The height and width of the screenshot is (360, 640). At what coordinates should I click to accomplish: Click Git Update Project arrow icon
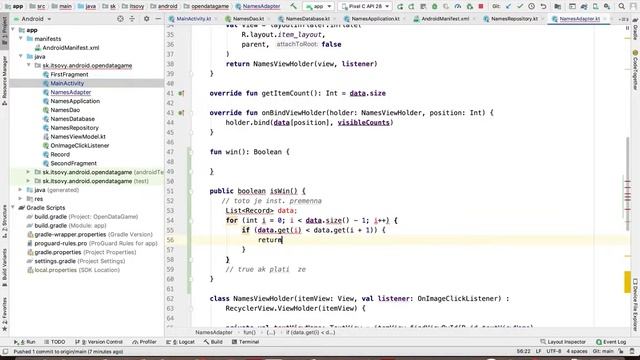(x=508, y=6)
